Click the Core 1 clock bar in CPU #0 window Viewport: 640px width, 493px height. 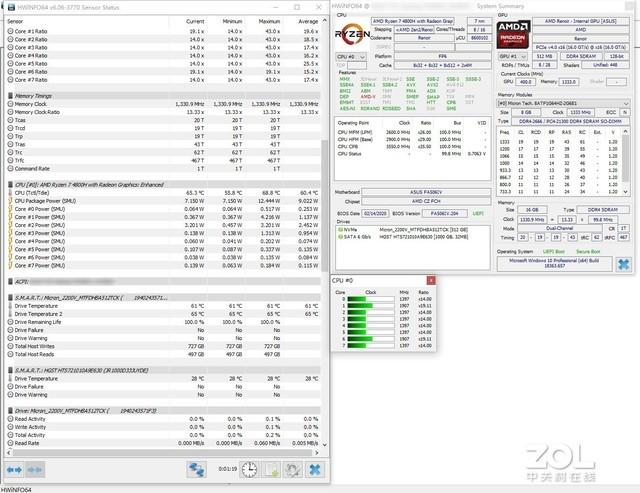(371, 306)
